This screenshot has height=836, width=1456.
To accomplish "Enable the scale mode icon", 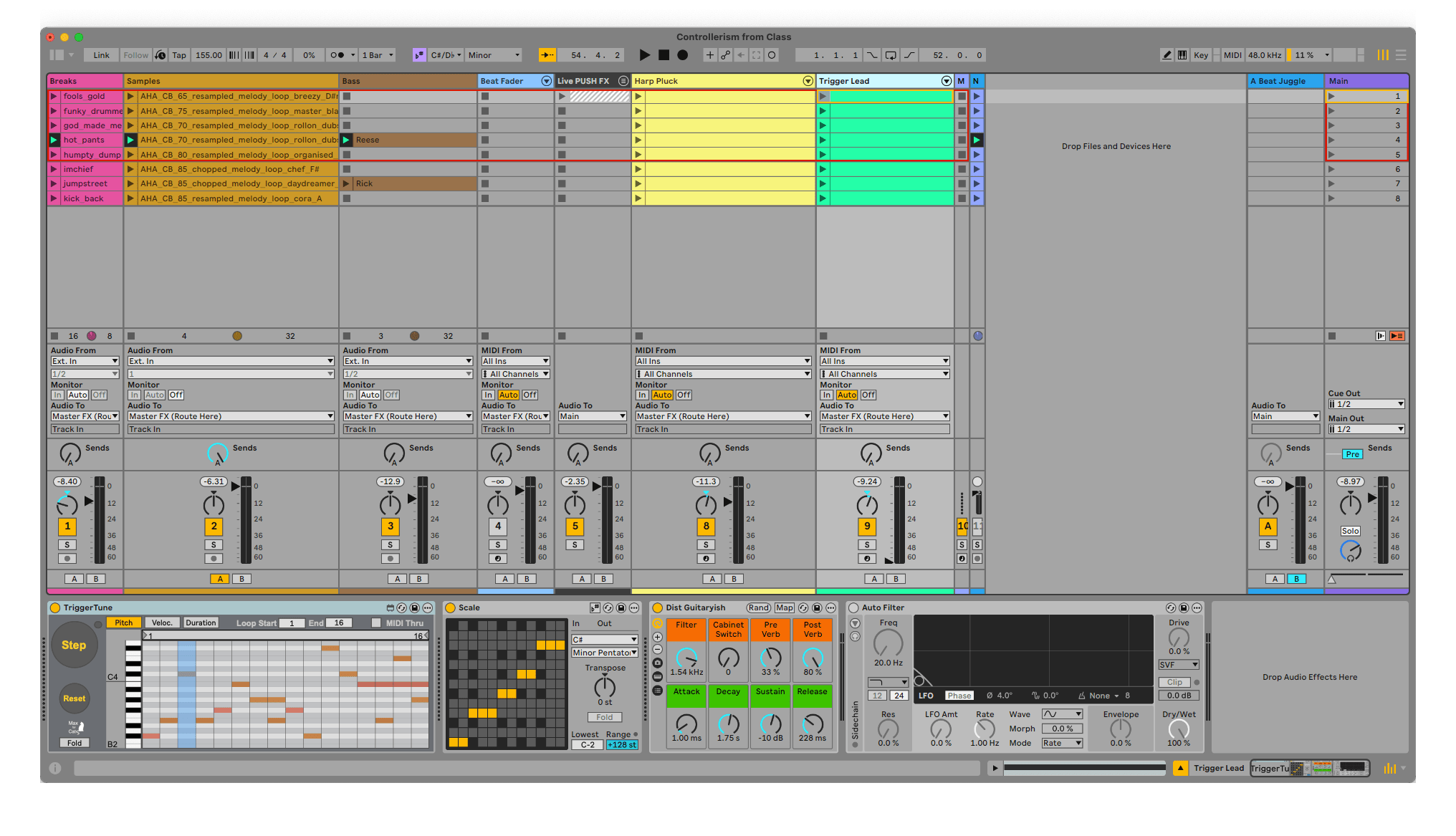I will point(419,55).
